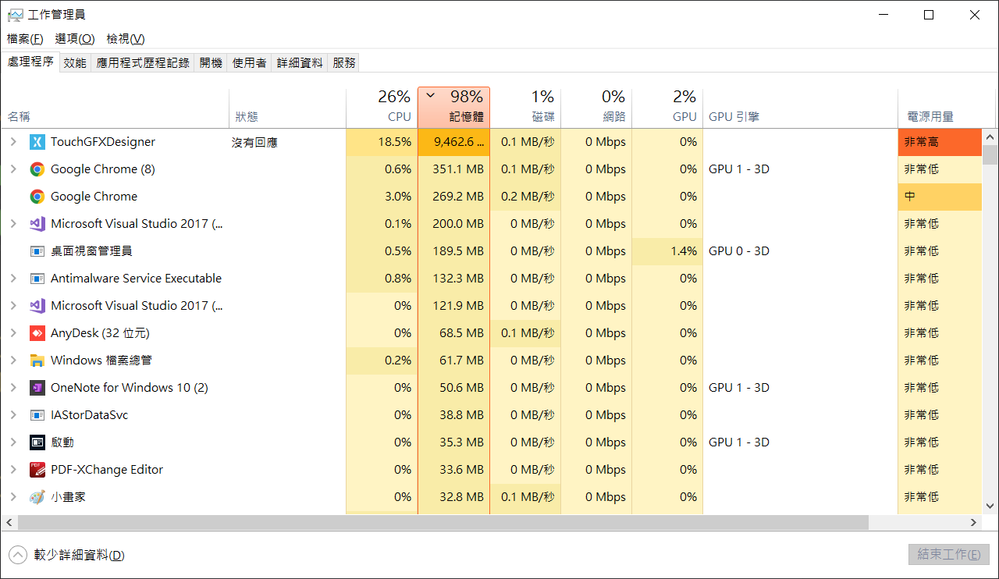
Task: Switch to the 效能 tab
Action: [75, 63]
